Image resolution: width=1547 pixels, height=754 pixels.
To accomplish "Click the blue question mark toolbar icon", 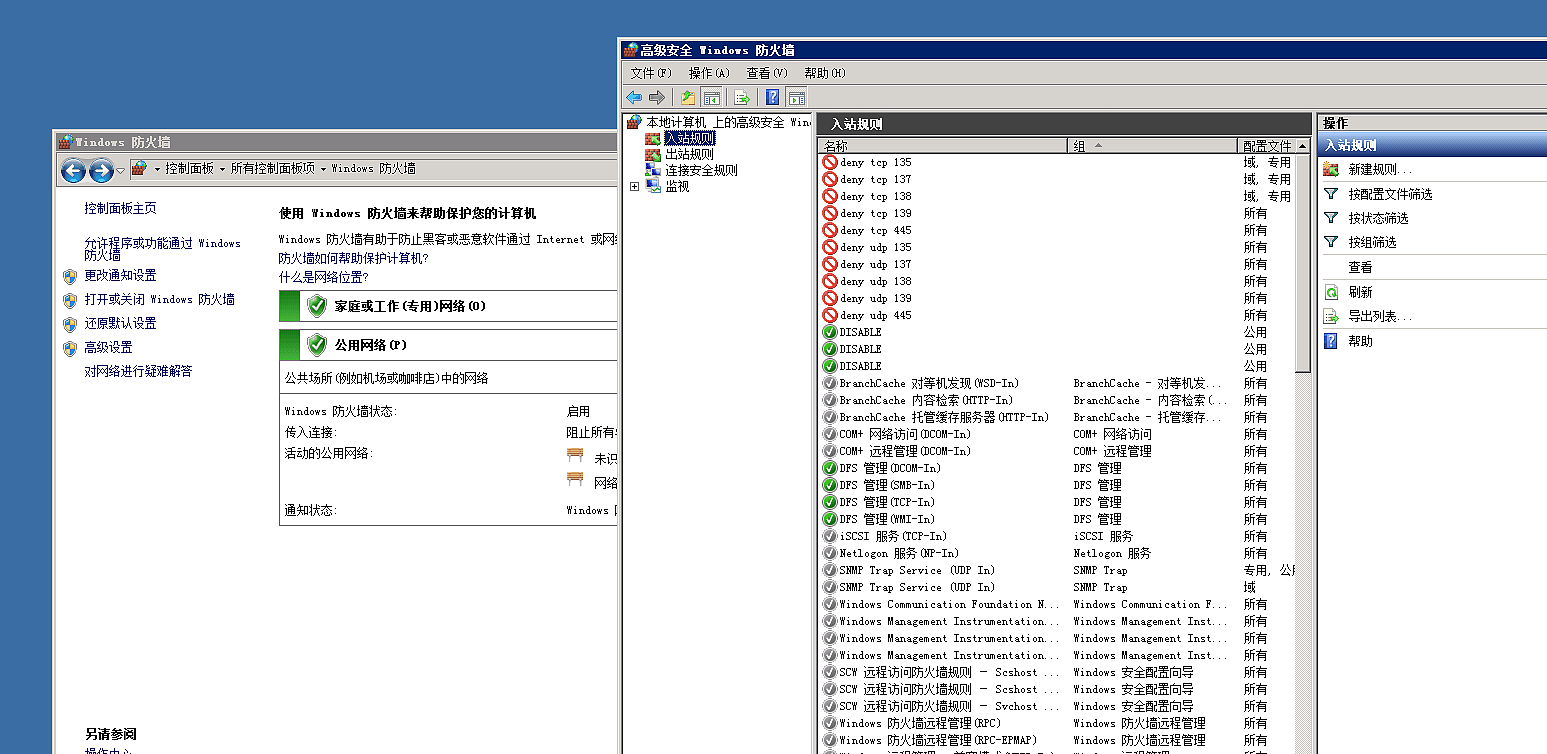I will 772,97.
